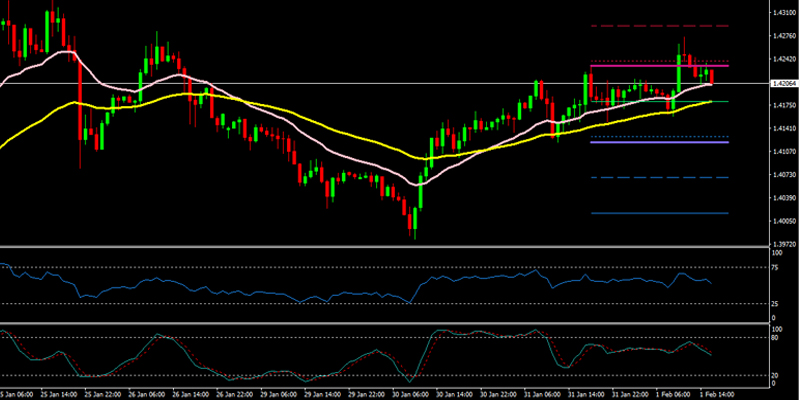Click the RSI 75 level label
800x400 pixels.
776,267
